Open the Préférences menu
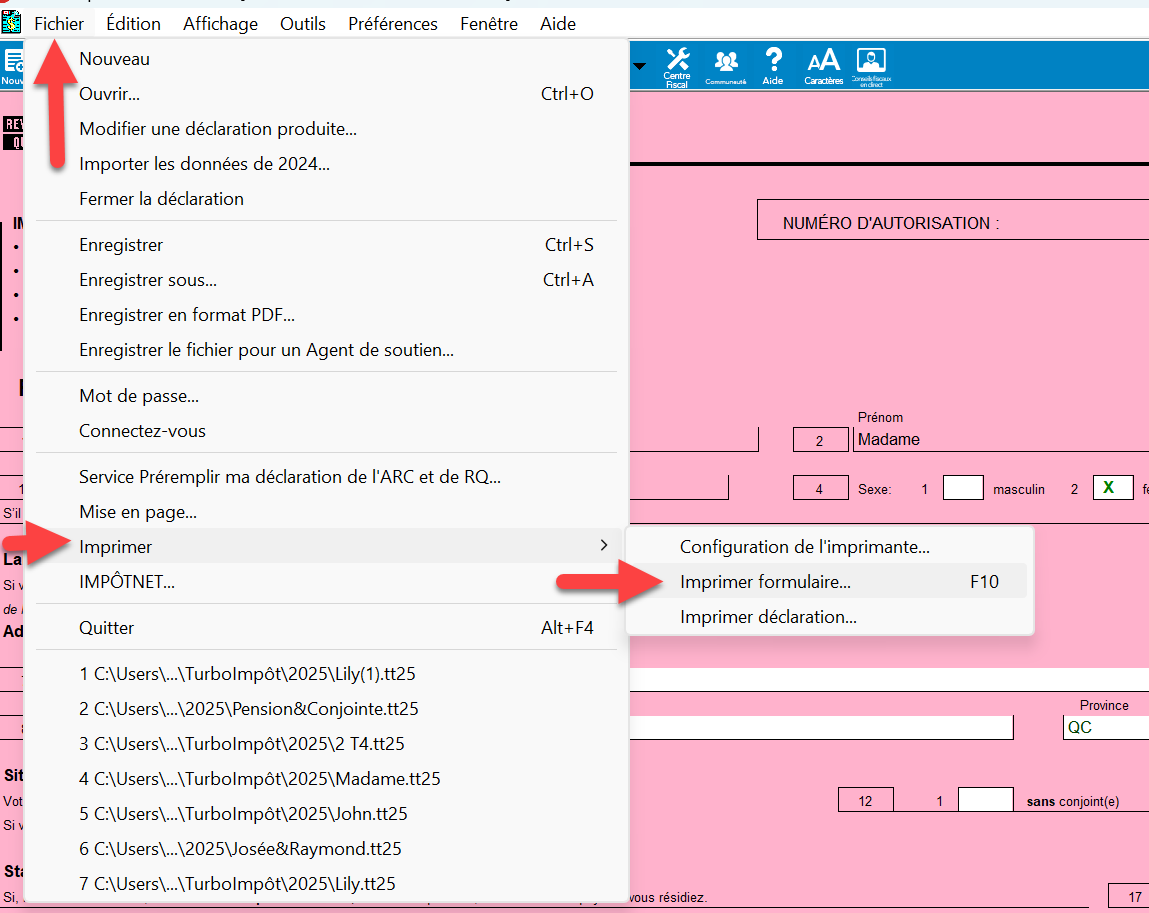The image size is (1149, 913). tap(392, 23)
